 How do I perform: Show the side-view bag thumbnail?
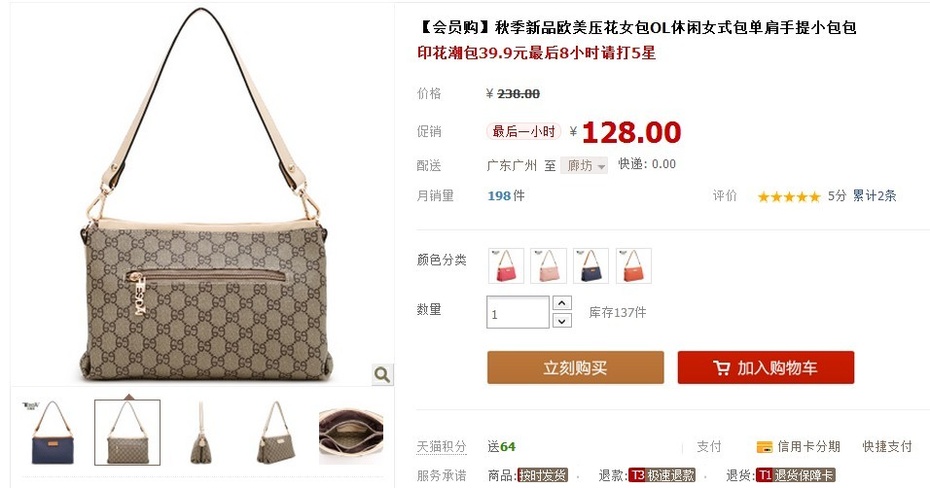pos(201,432)
